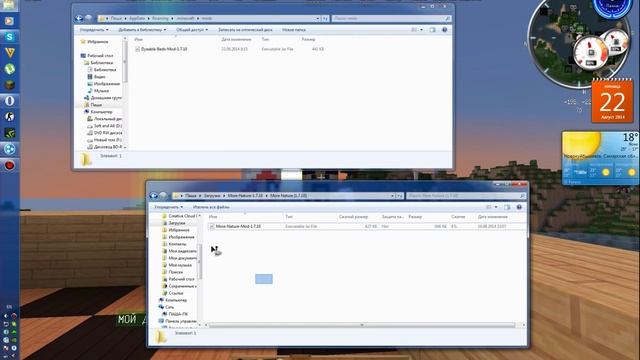Click AppData breadcrumb in mods window
The image size is (640, 360).
(137, 18)
